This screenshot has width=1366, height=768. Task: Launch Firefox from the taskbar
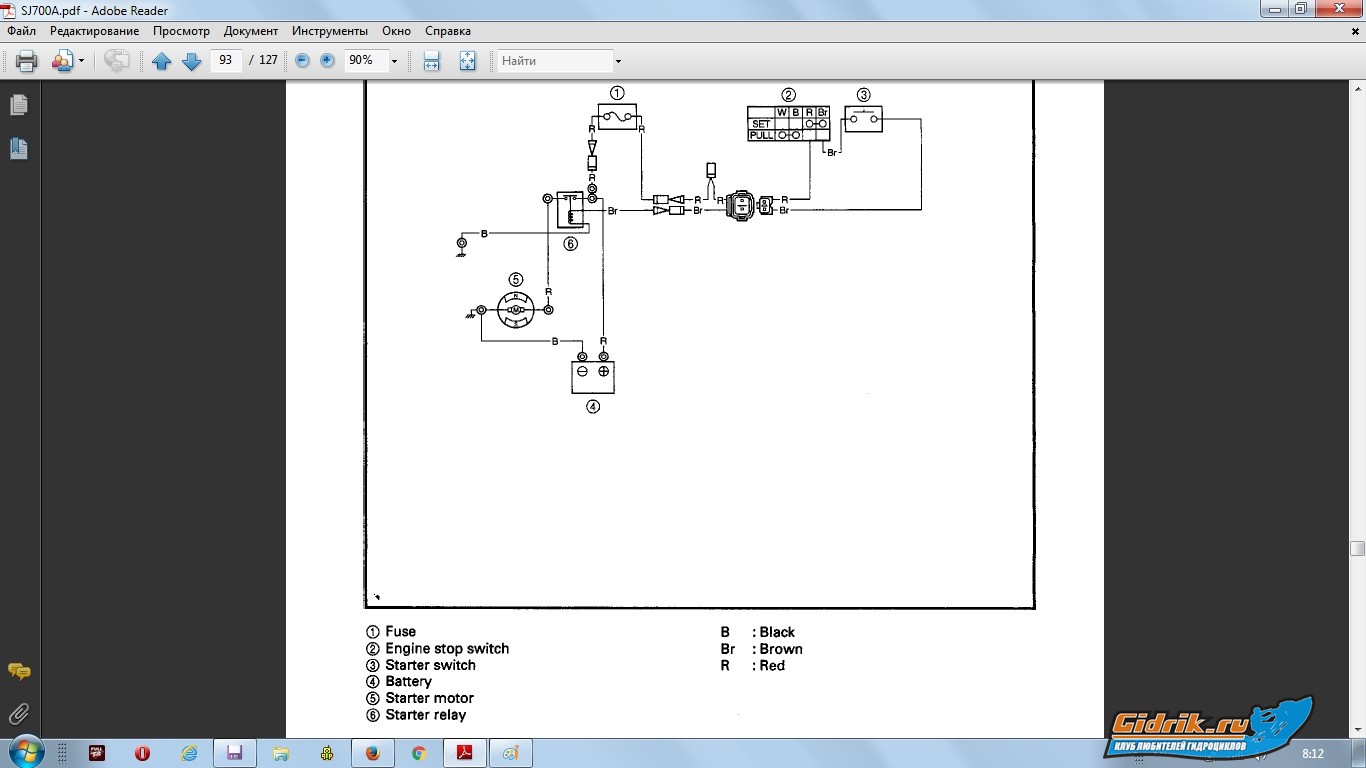tap(373, 753)
